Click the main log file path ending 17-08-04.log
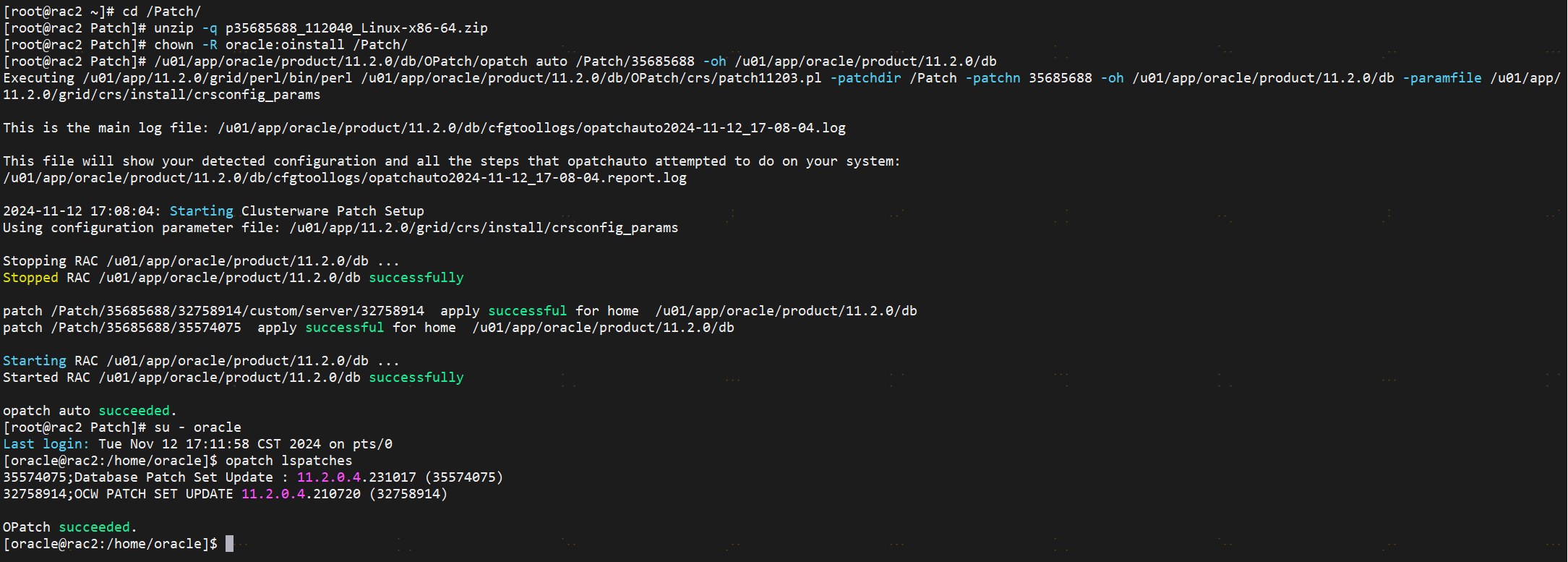The height and width of the screenshot is (562, 1568). [531, 128]
